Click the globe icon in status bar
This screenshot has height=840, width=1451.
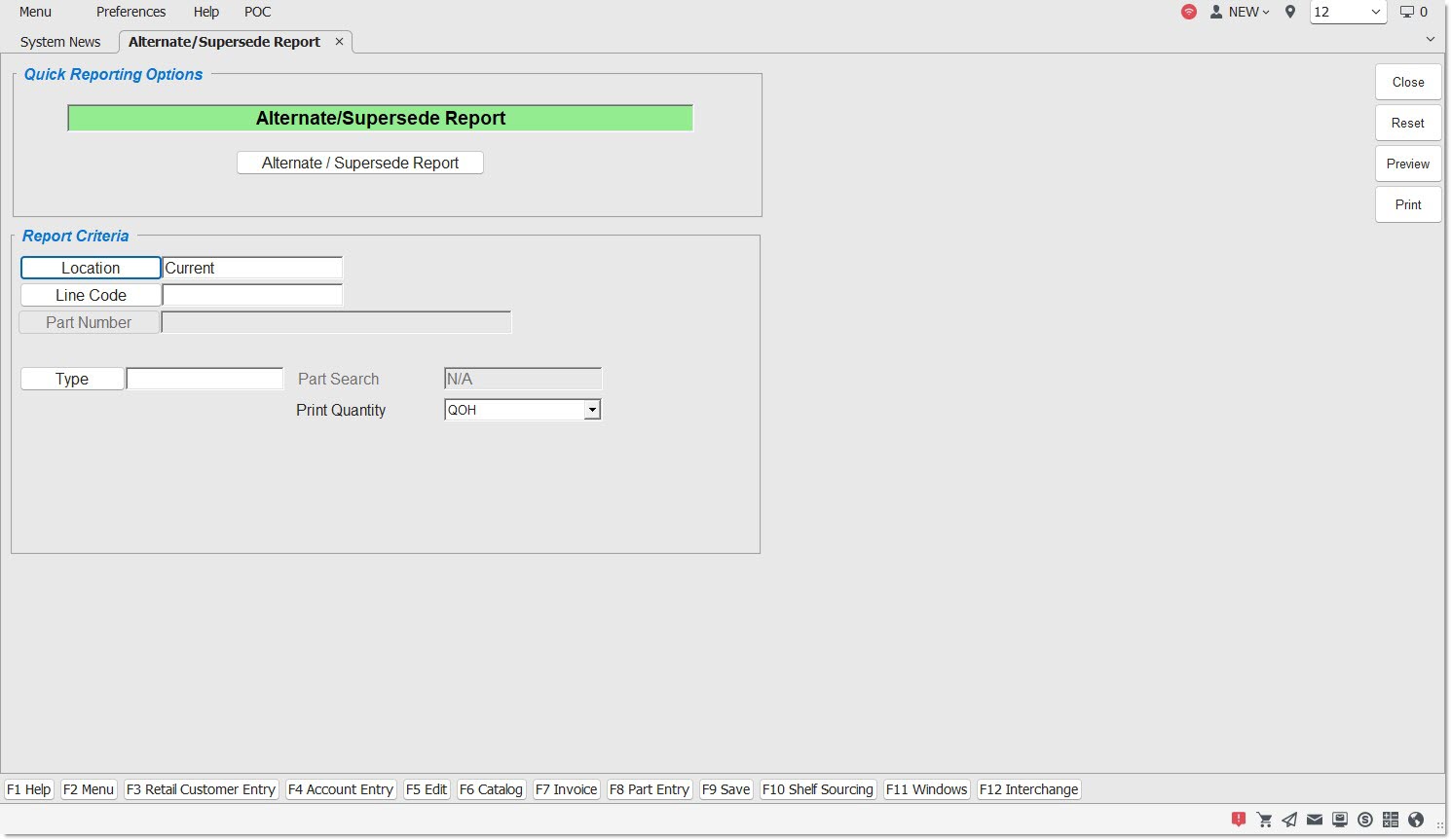pyautogui.click(x=1416, y=820)
